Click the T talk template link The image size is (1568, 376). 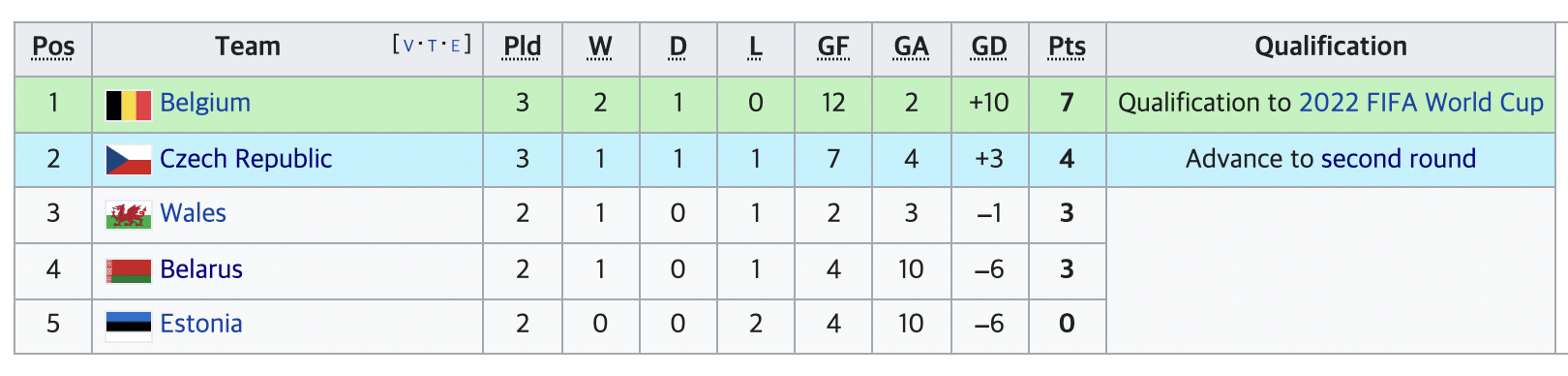[x=432, y=46]
